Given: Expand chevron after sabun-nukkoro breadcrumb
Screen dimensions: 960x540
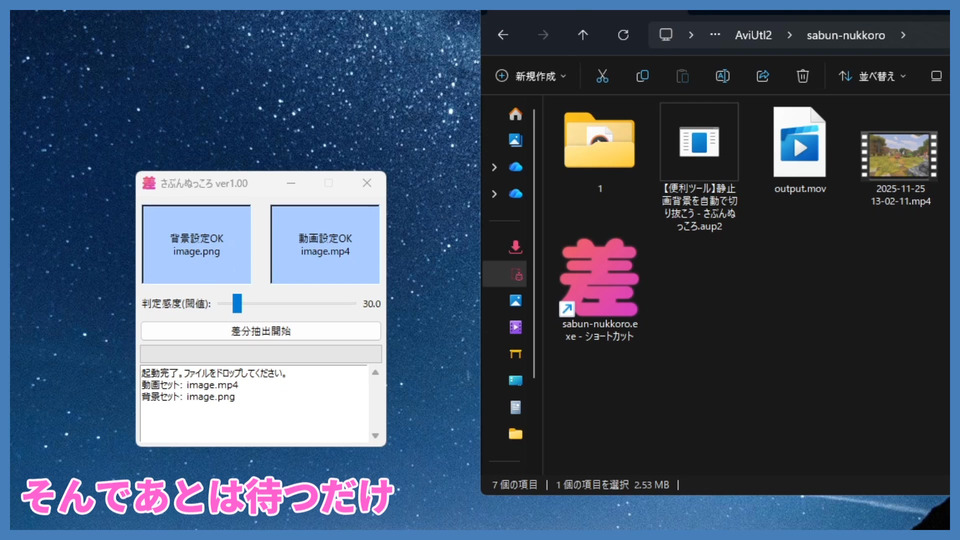Looking at the screenshot, I should (x=903, y=35).
